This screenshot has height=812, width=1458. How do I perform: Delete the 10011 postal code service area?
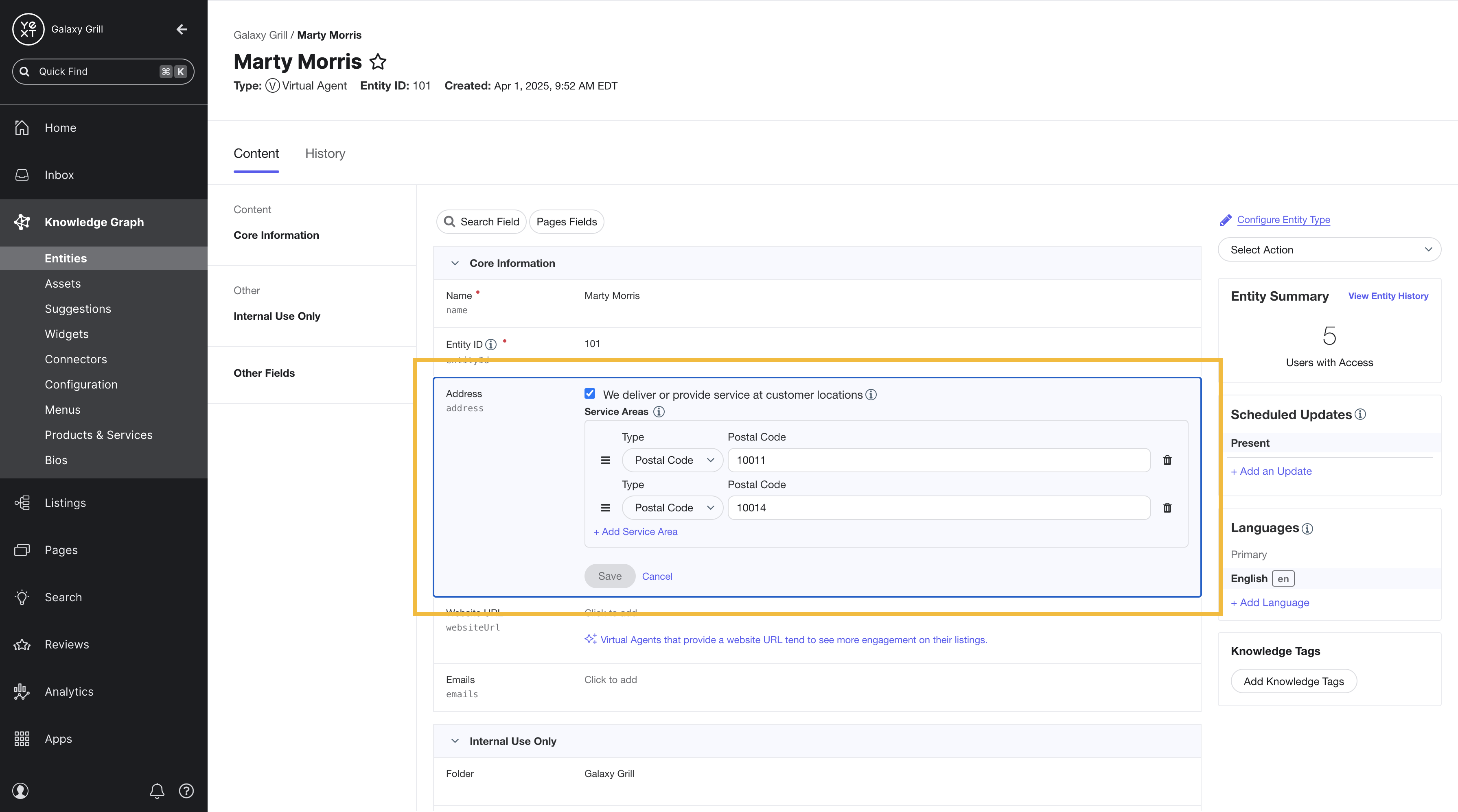1167,460
